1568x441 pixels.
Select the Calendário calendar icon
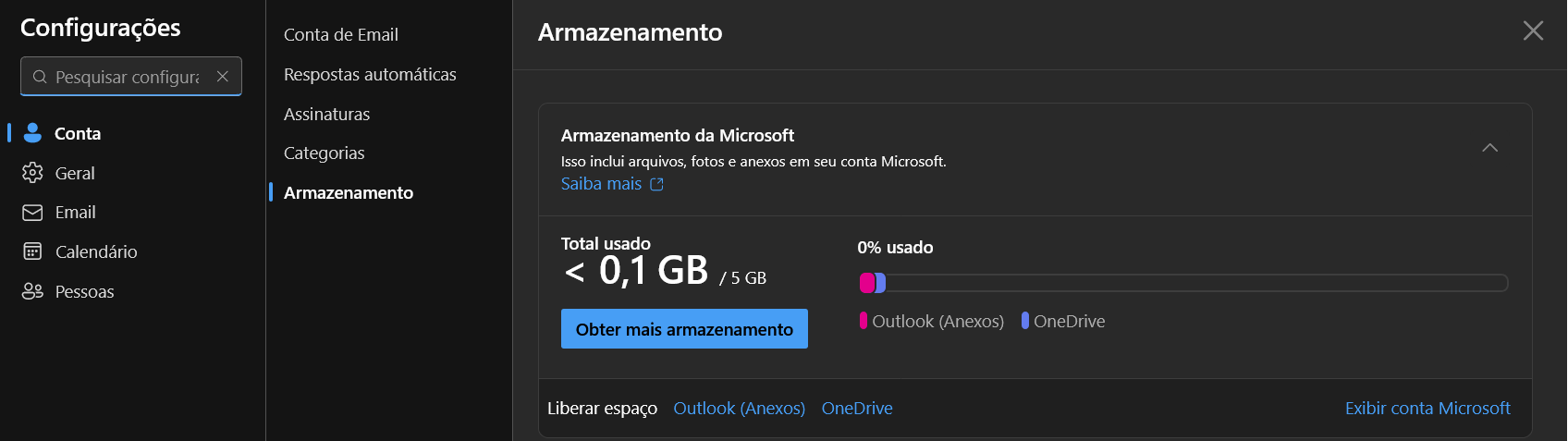click(32, 251)
